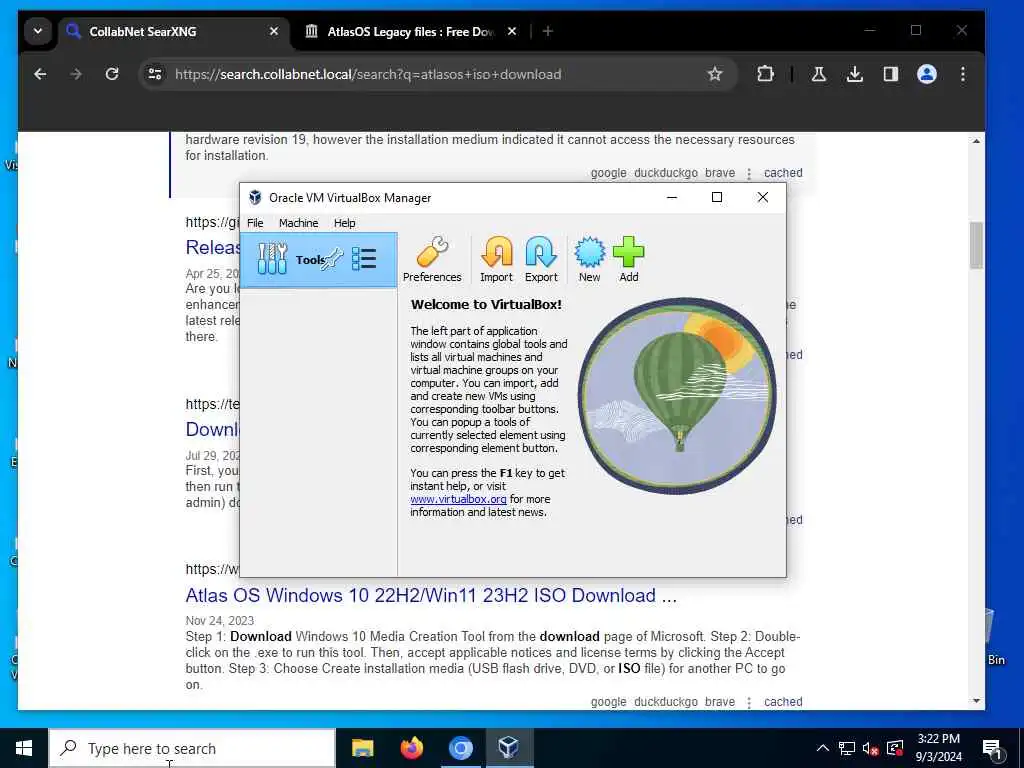Screen dimensions: 1024x768
Task: Open the browser three-dot menu
Action: [963, 74]
